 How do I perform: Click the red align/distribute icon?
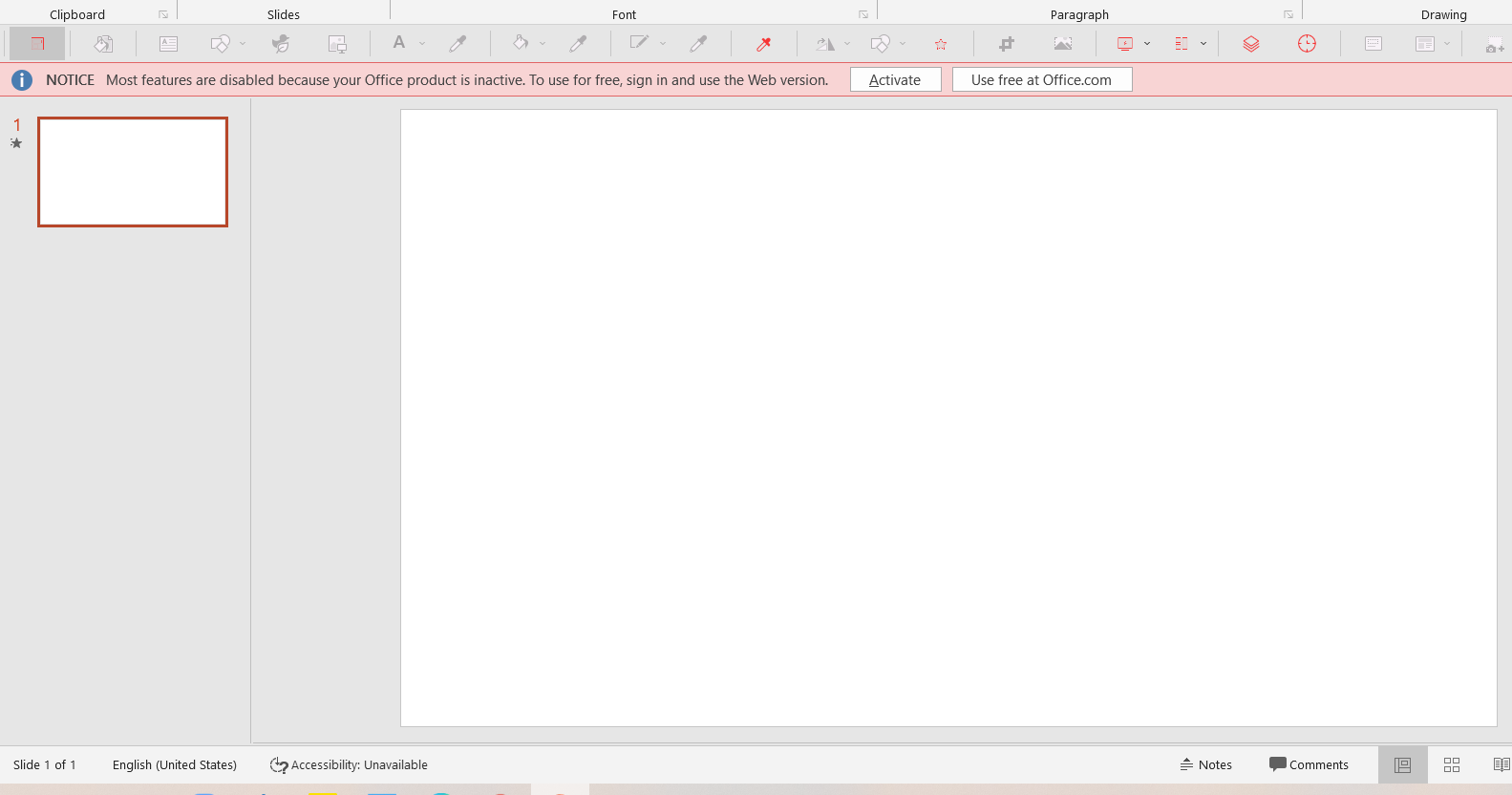1182,44
